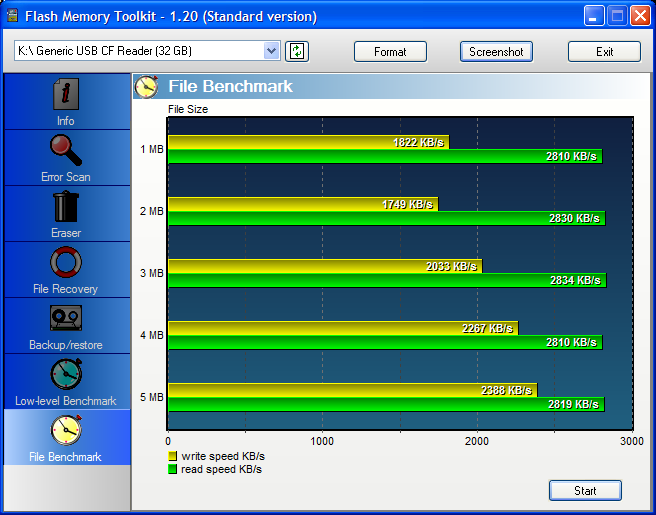
Task: Click the yellow write speed legend swatch
Action: point(173,456)
